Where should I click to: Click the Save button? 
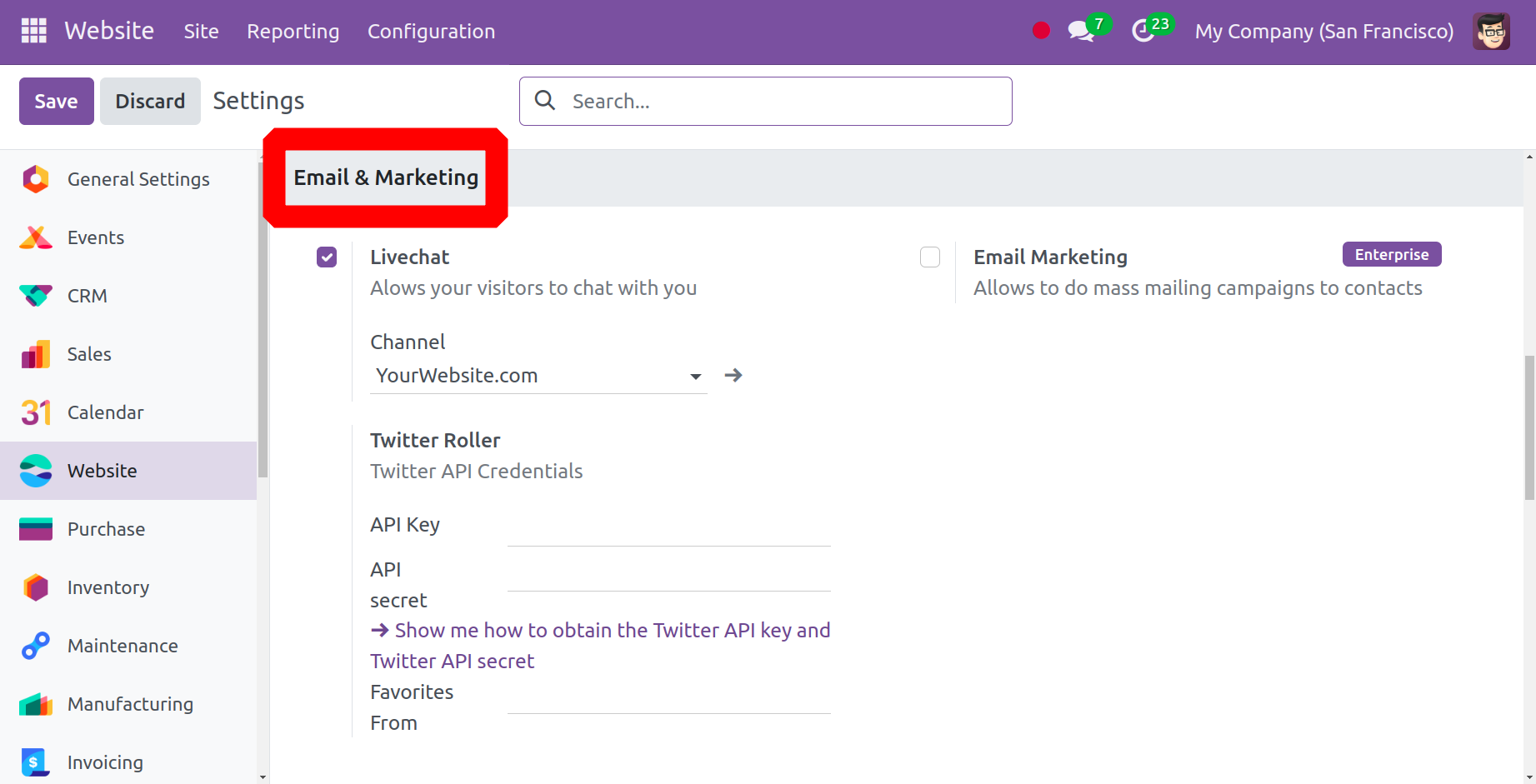pos(56,102)
